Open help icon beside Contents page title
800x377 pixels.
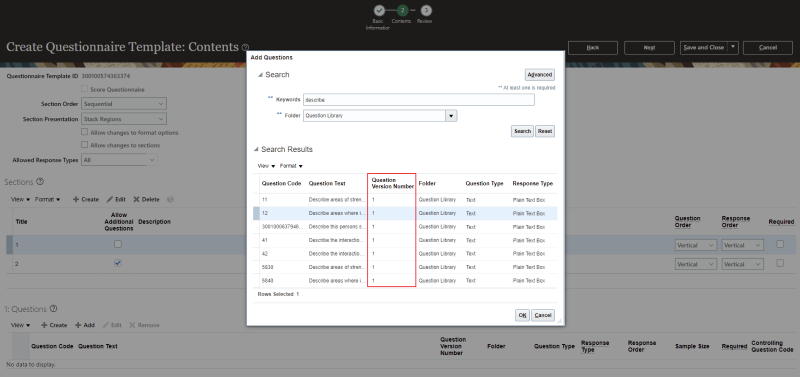pos(246,47)
